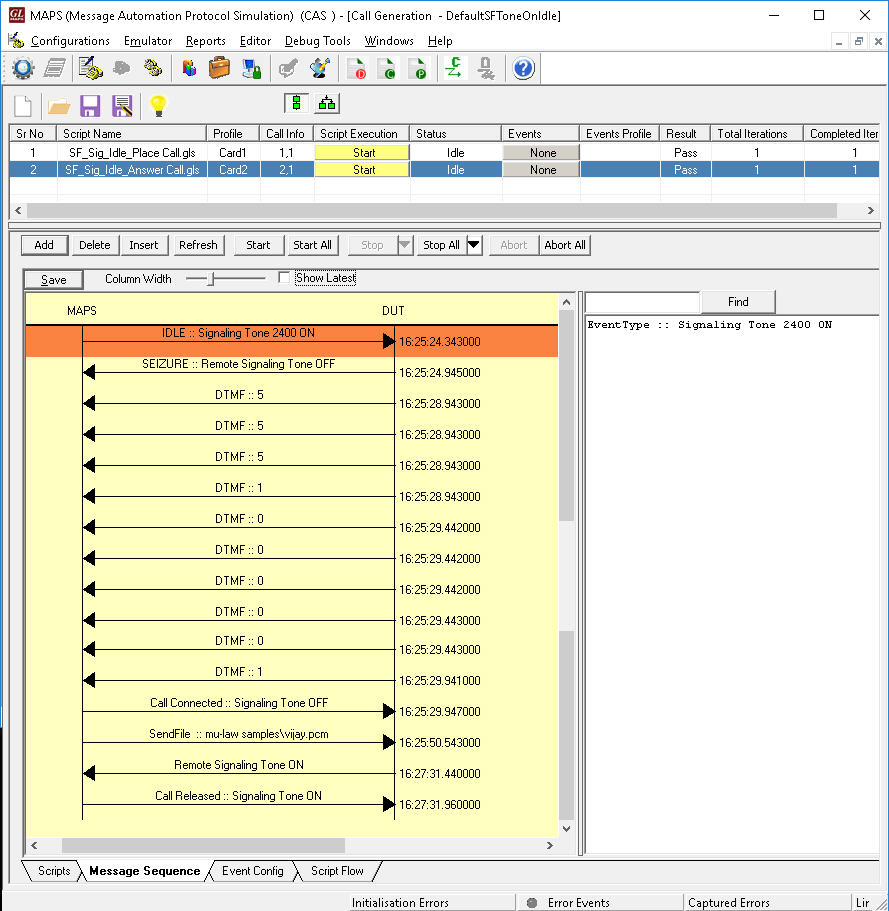This screenshot has width=889, height=911.
Task: Click Start in row 2 Script Execution
Action: [362, 170]
